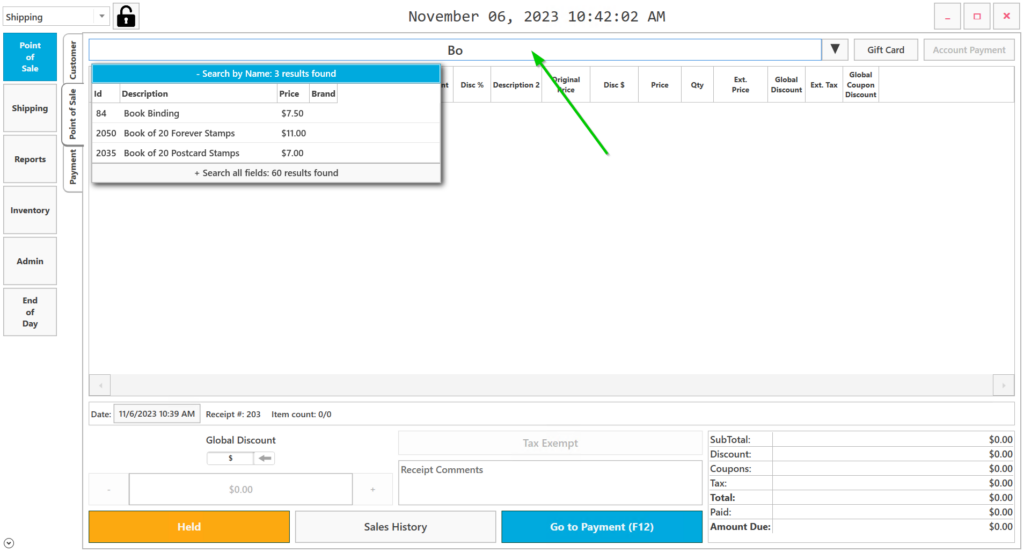Image resolution: width=1024 pixels, height=552 pixels.
Task: Click the circled chevron icon at bottom-left
Action: [x=9, y=543]
